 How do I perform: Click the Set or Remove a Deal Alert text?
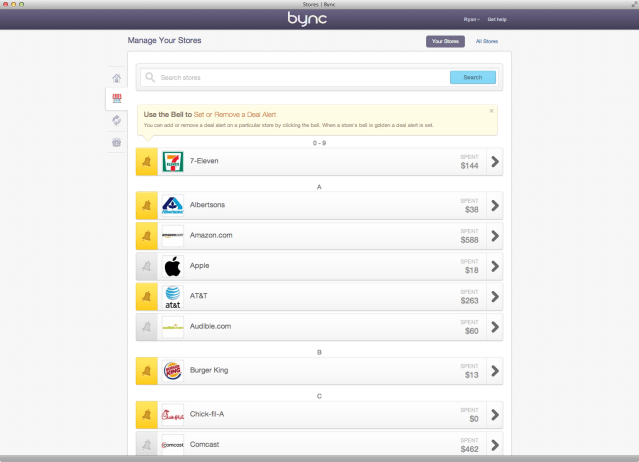pyautogui.click(x=235, y=114)
